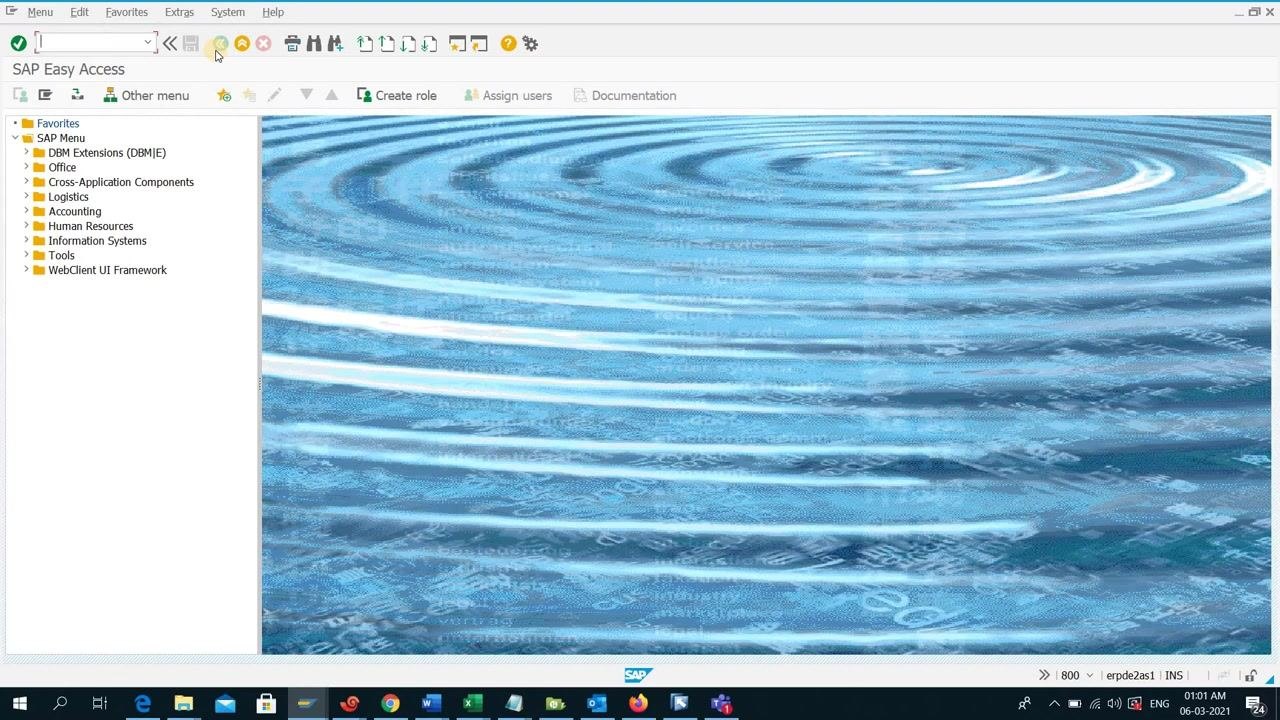Screen dimensions: 1280x720
Task: Open Customize Local Layout gear icon
Action: (530, 43)
